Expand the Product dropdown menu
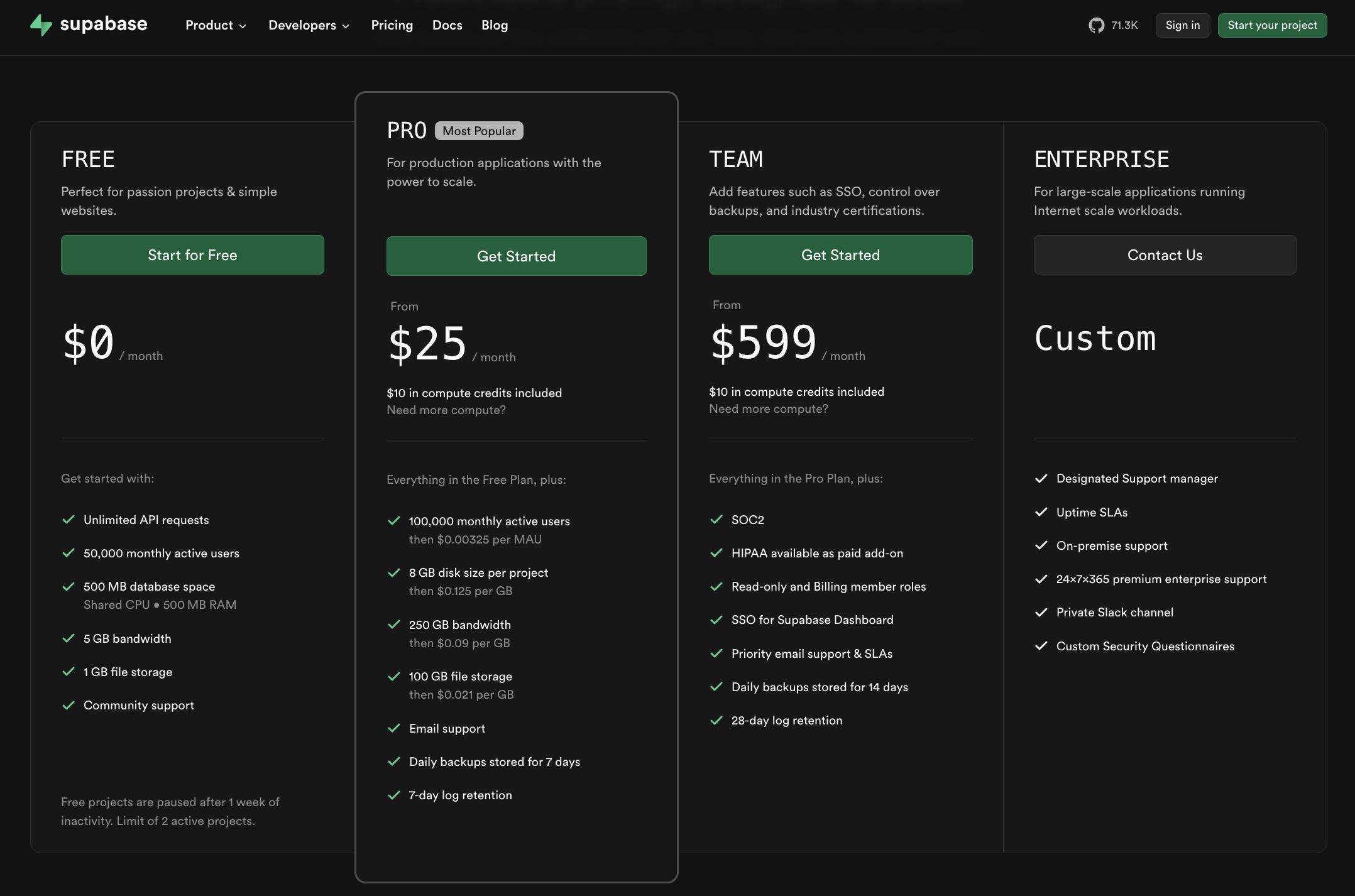 216,25
